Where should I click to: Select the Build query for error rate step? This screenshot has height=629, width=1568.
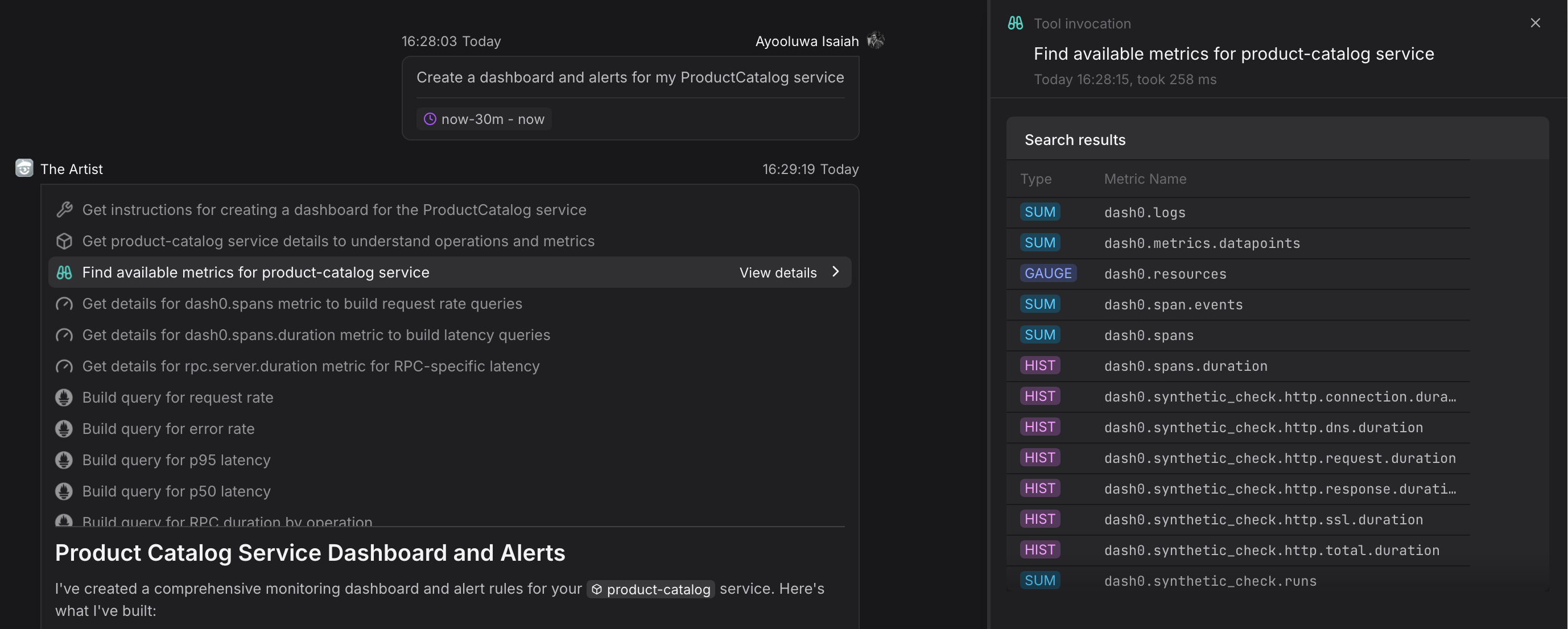pyautogui.click(x=168, y=429)
